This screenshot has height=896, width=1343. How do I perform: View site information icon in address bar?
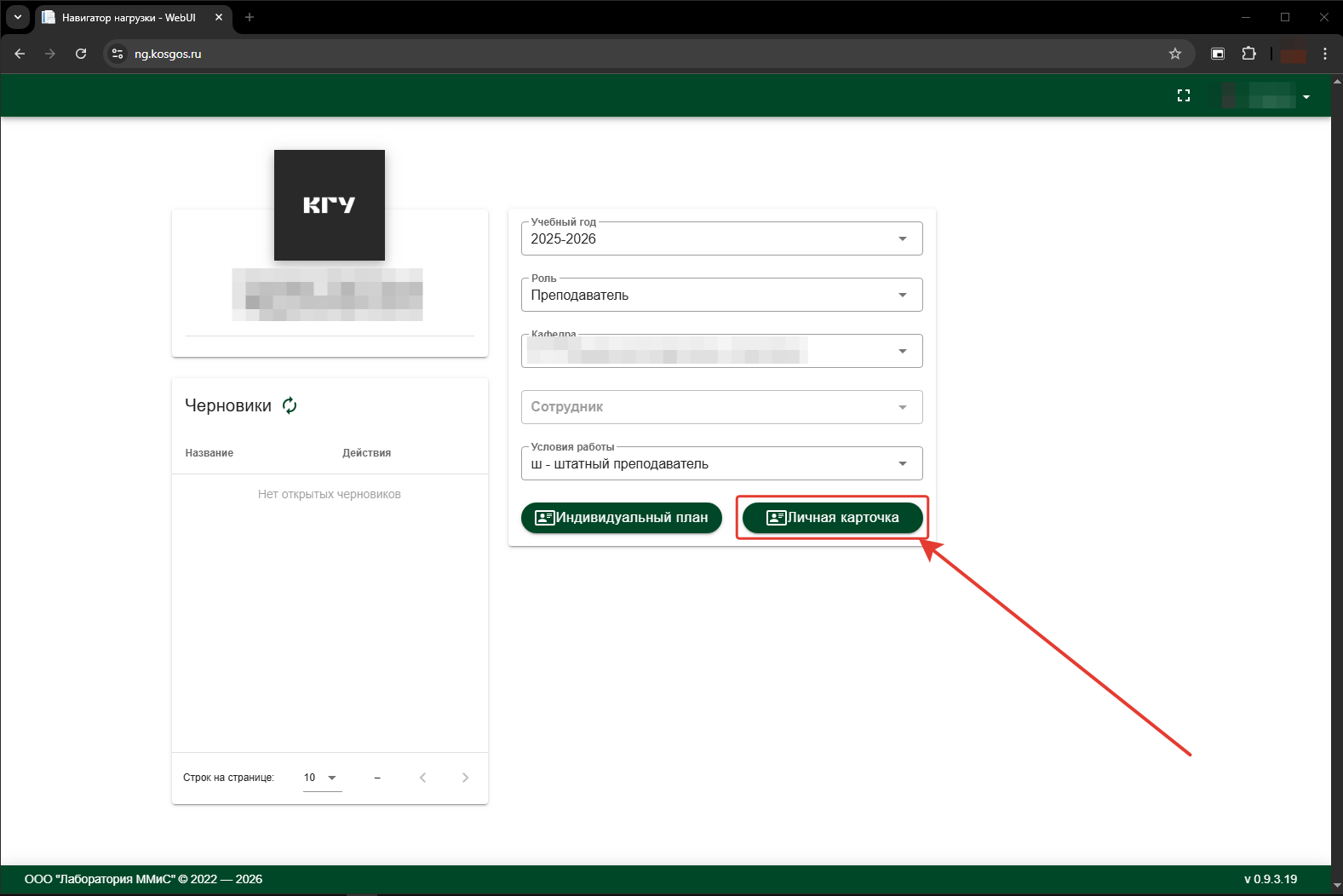[118, 54]
